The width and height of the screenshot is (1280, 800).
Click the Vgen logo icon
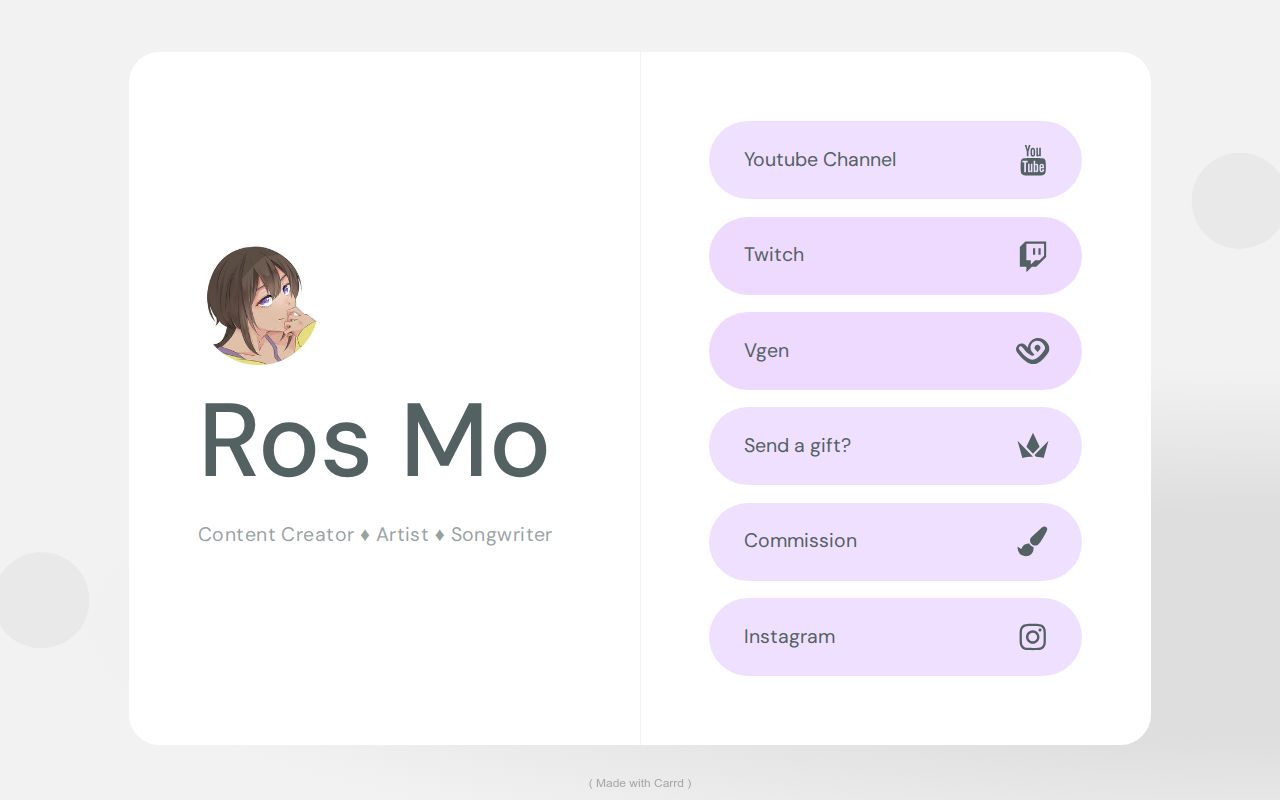pos(1033,351)
